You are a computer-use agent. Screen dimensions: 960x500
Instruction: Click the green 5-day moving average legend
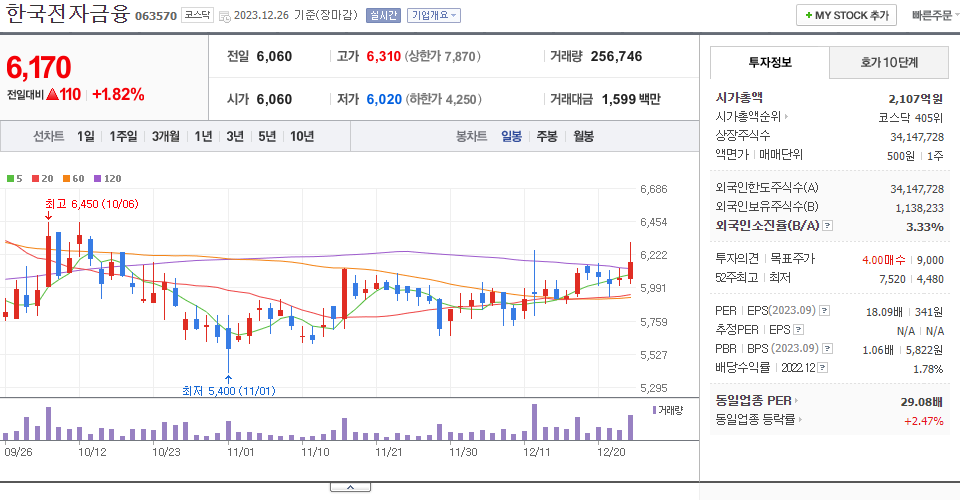15,179
